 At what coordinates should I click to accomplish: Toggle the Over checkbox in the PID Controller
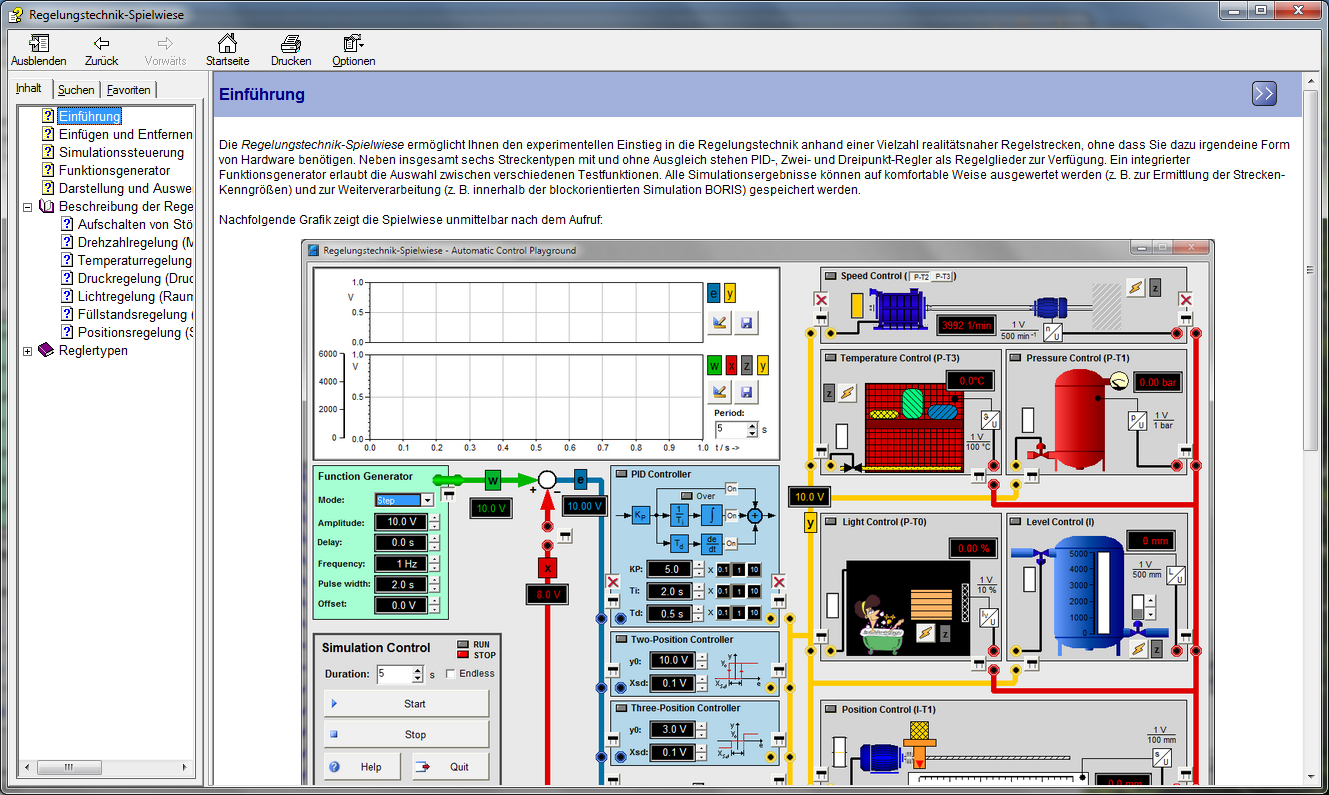[686, 496]
